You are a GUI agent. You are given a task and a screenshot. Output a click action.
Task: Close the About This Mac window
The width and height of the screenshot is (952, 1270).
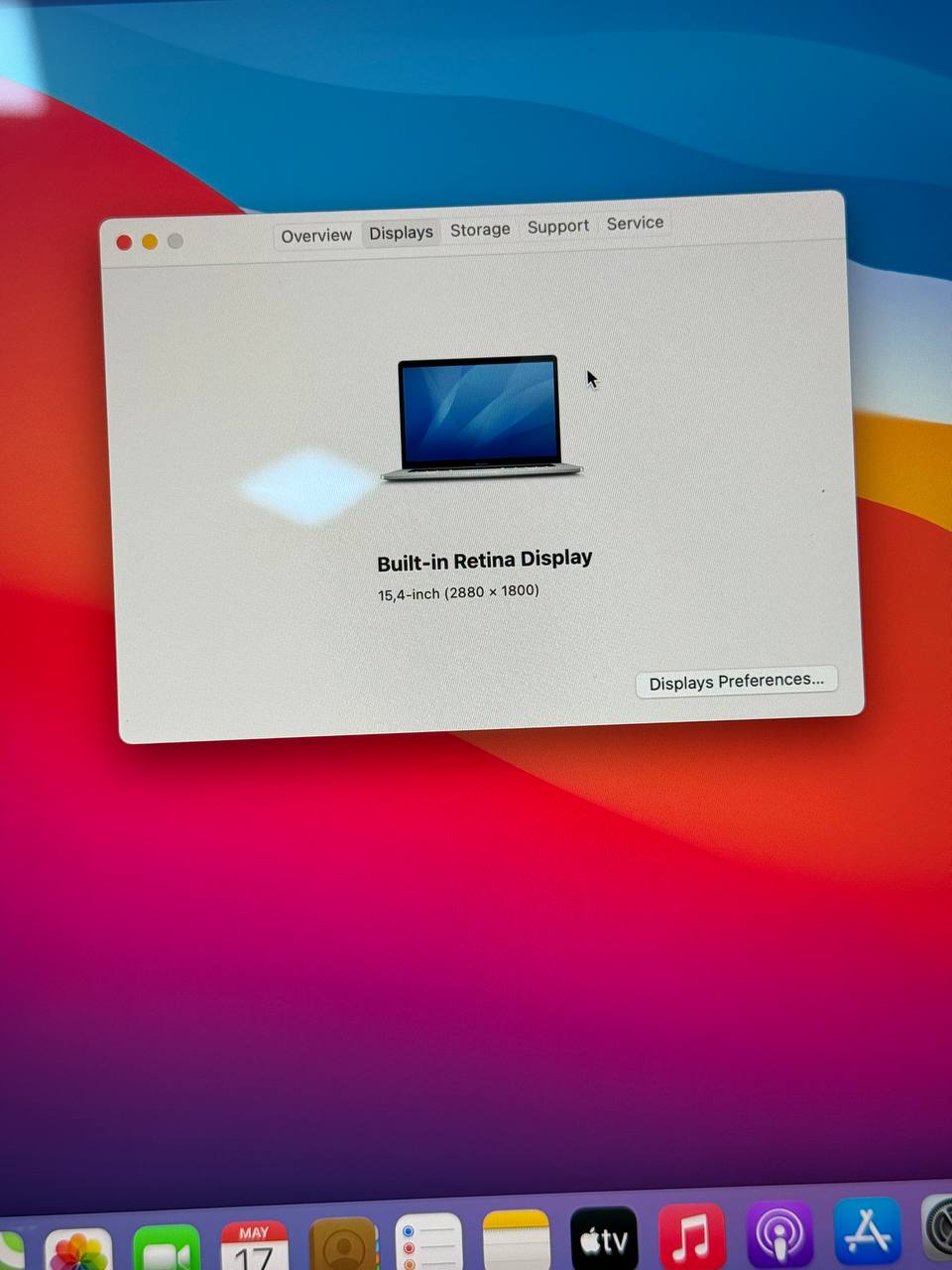click(x=124, y=243)
